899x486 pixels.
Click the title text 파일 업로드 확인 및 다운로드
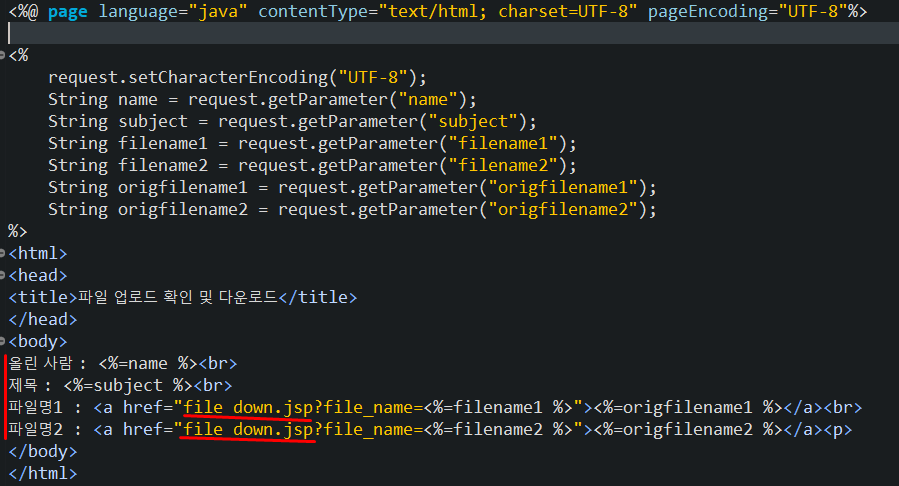(x=178, y=297)
